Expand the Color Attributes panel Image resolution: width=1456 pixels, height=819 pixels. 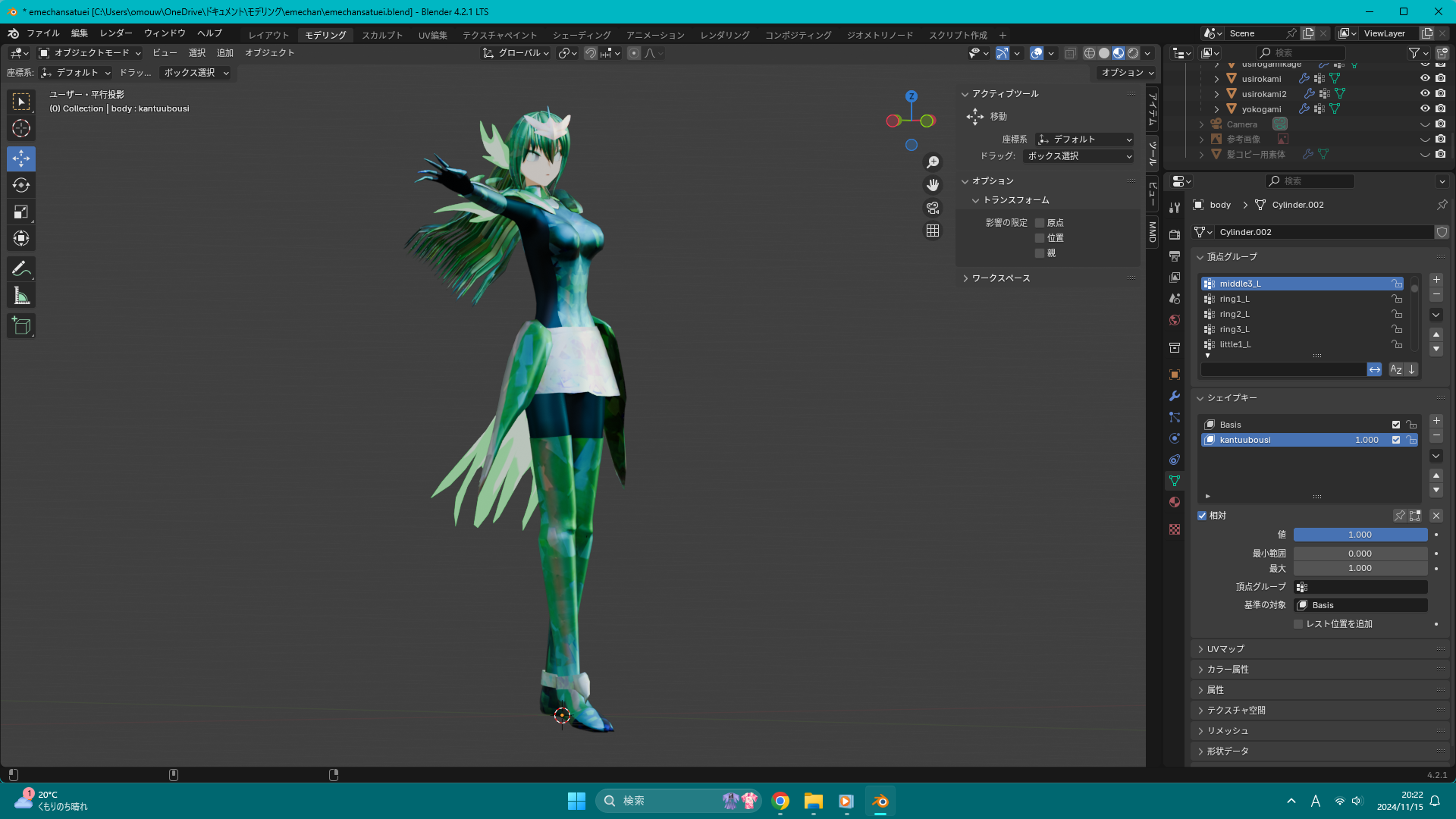(1228, 670)
